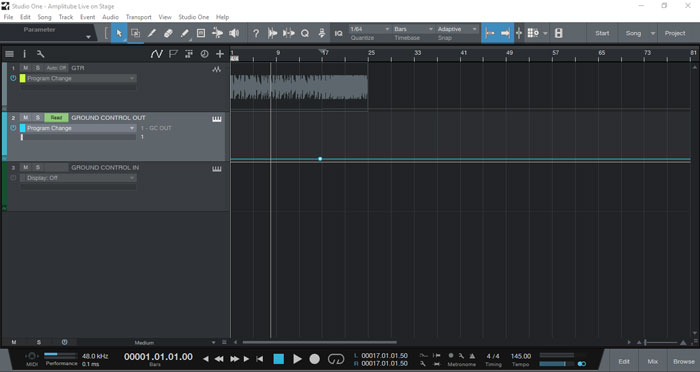Solo the GTR track
This screenshot has width=700, height=372.
point(38,68)
